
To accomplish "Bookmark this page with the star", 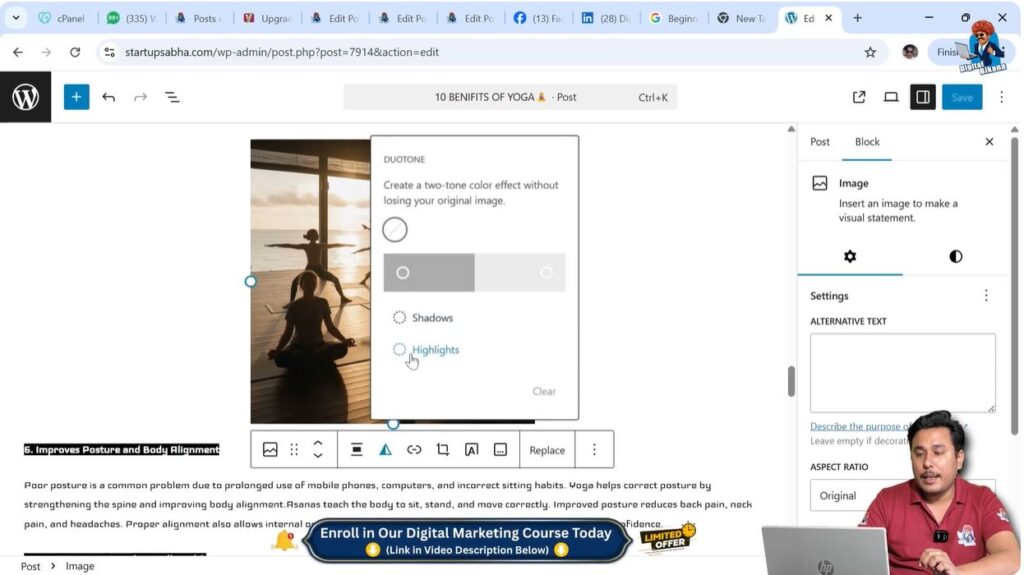I will point(870,52).
